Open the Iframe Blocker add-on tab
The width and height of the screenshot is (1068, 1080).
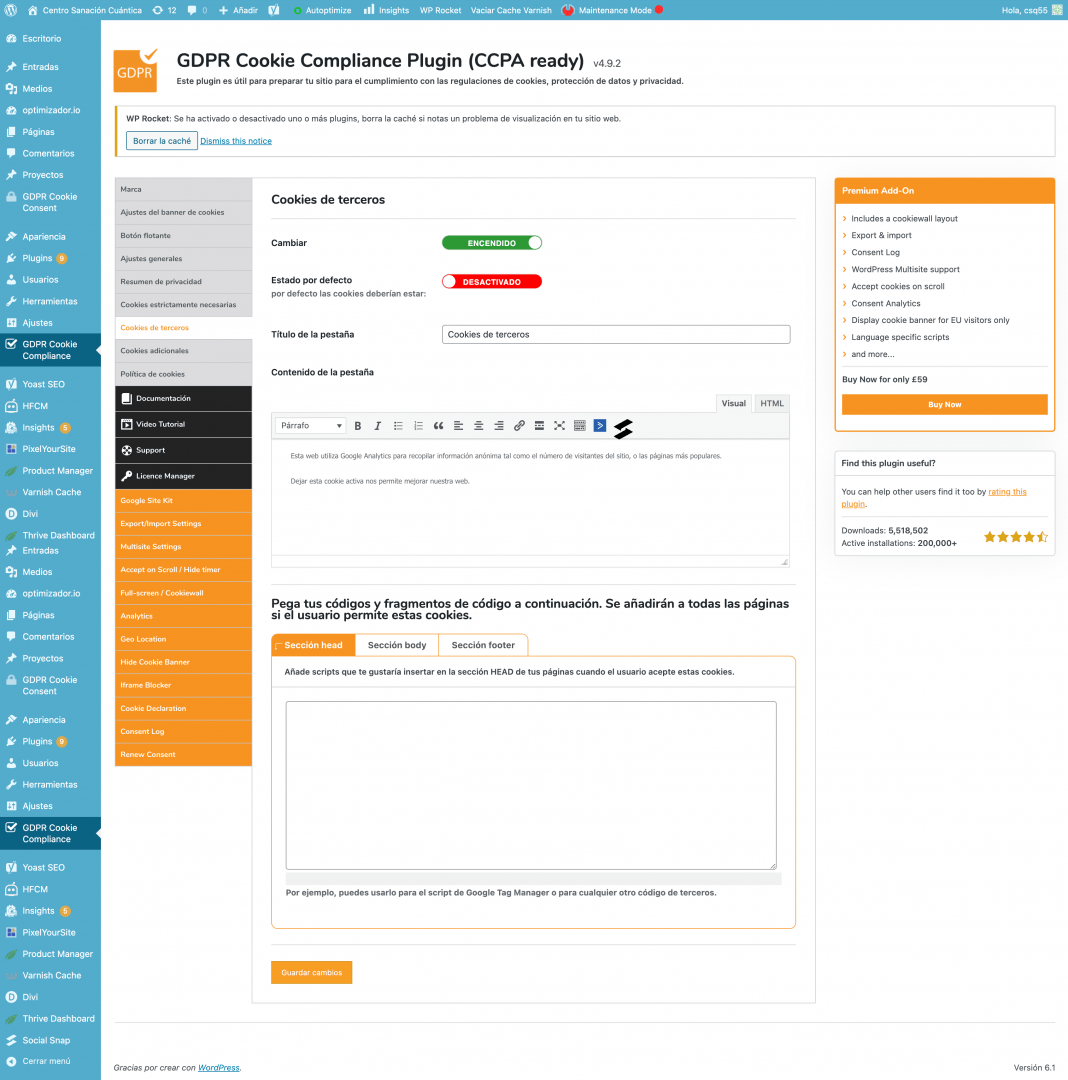(x=183, y=685)
